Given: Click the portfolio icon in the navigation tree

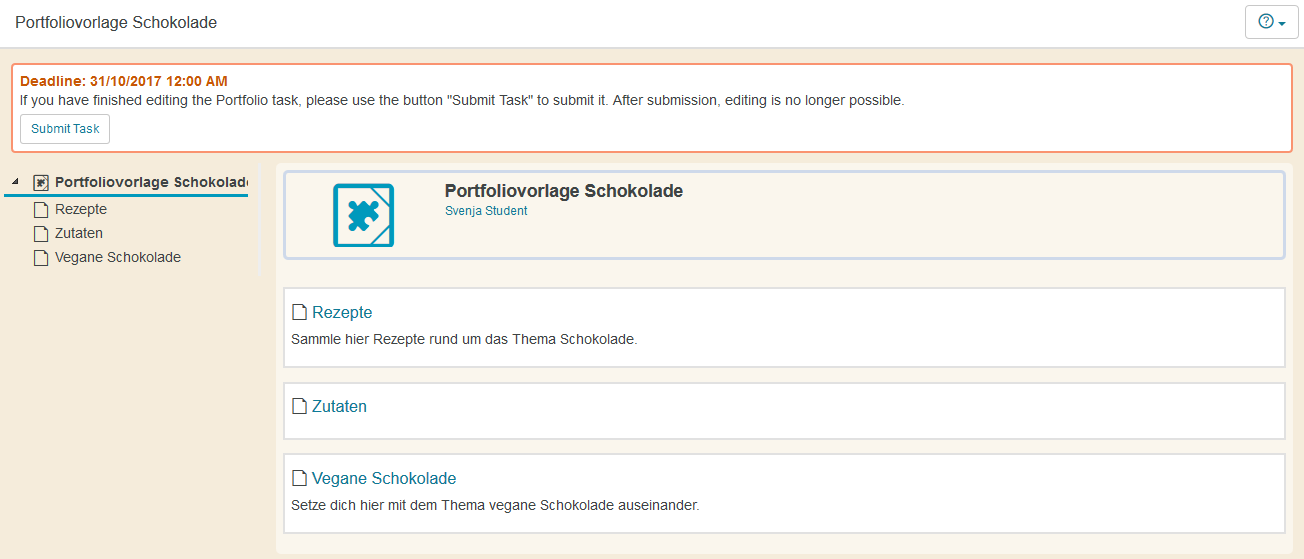Looking at the screenshot, I should pyautogui.click(x=41, y=182).
